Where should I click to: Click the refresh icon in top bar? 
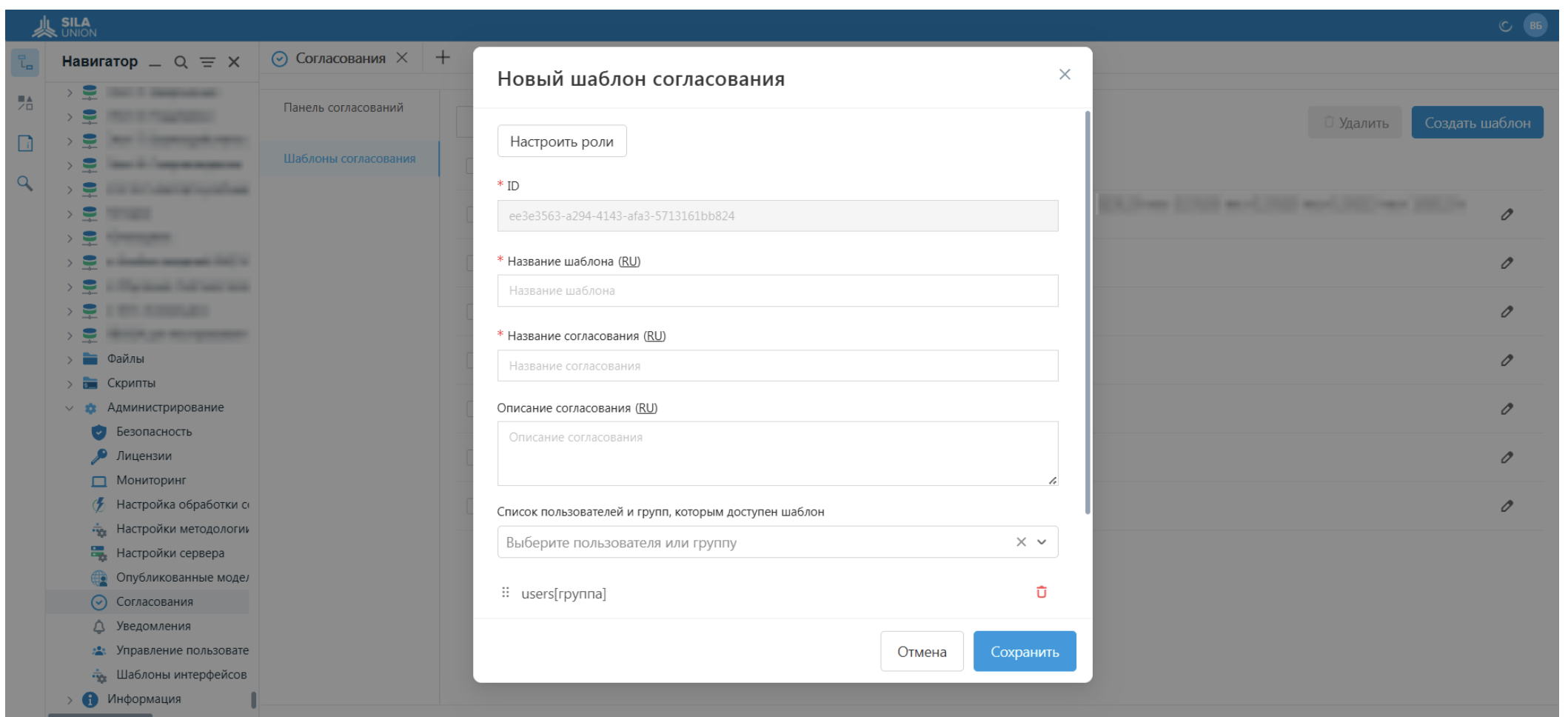pyautogui.click(x=1505, y=26)
